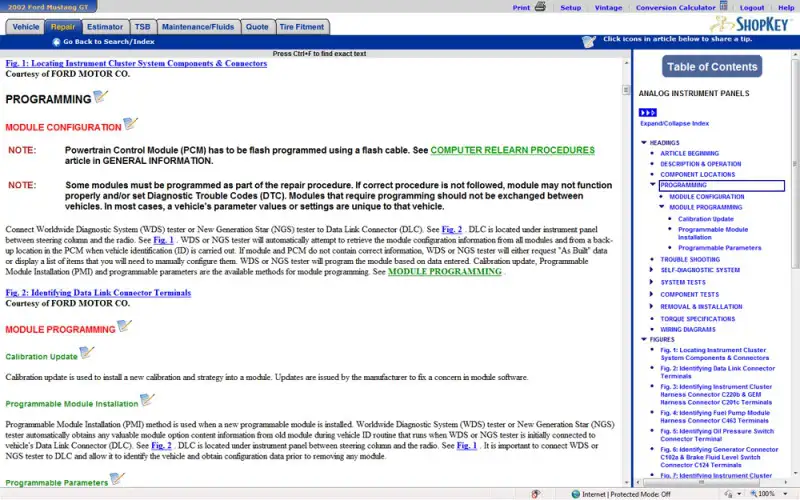The width and height of the screenshot is (800, 500).
Task: Open the Help link
Action: point(786,8)
